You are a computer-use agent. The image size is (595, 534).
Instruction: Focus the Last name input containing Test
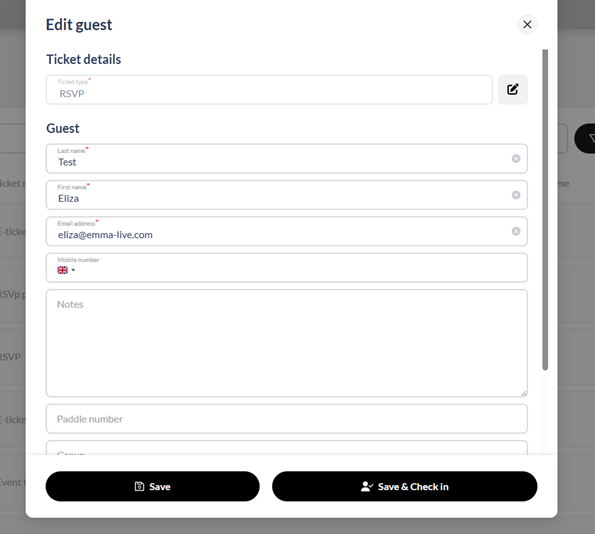[x=286, y=159]
